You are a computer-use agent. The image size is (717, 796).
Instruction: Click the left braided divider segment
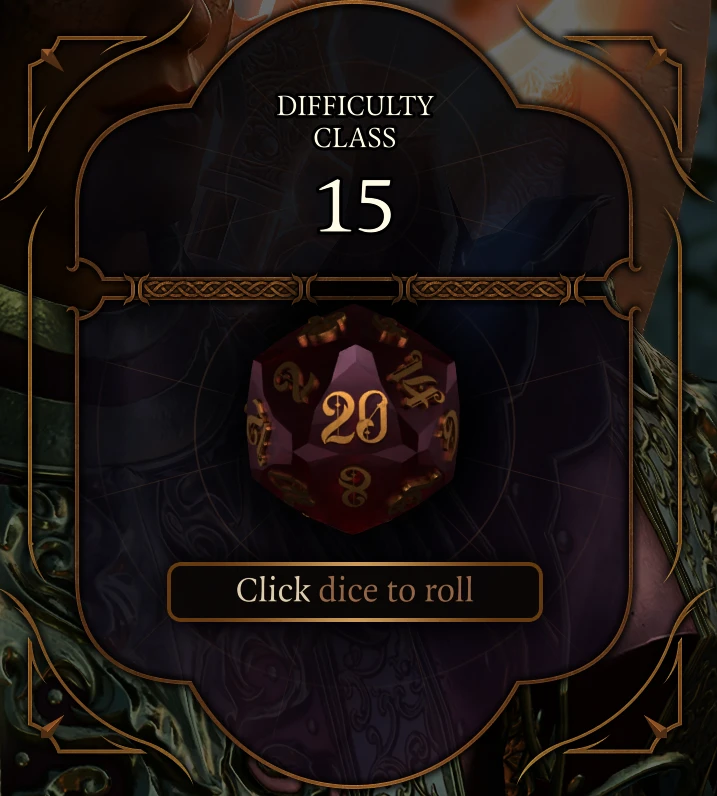click(x=219, y=289)
